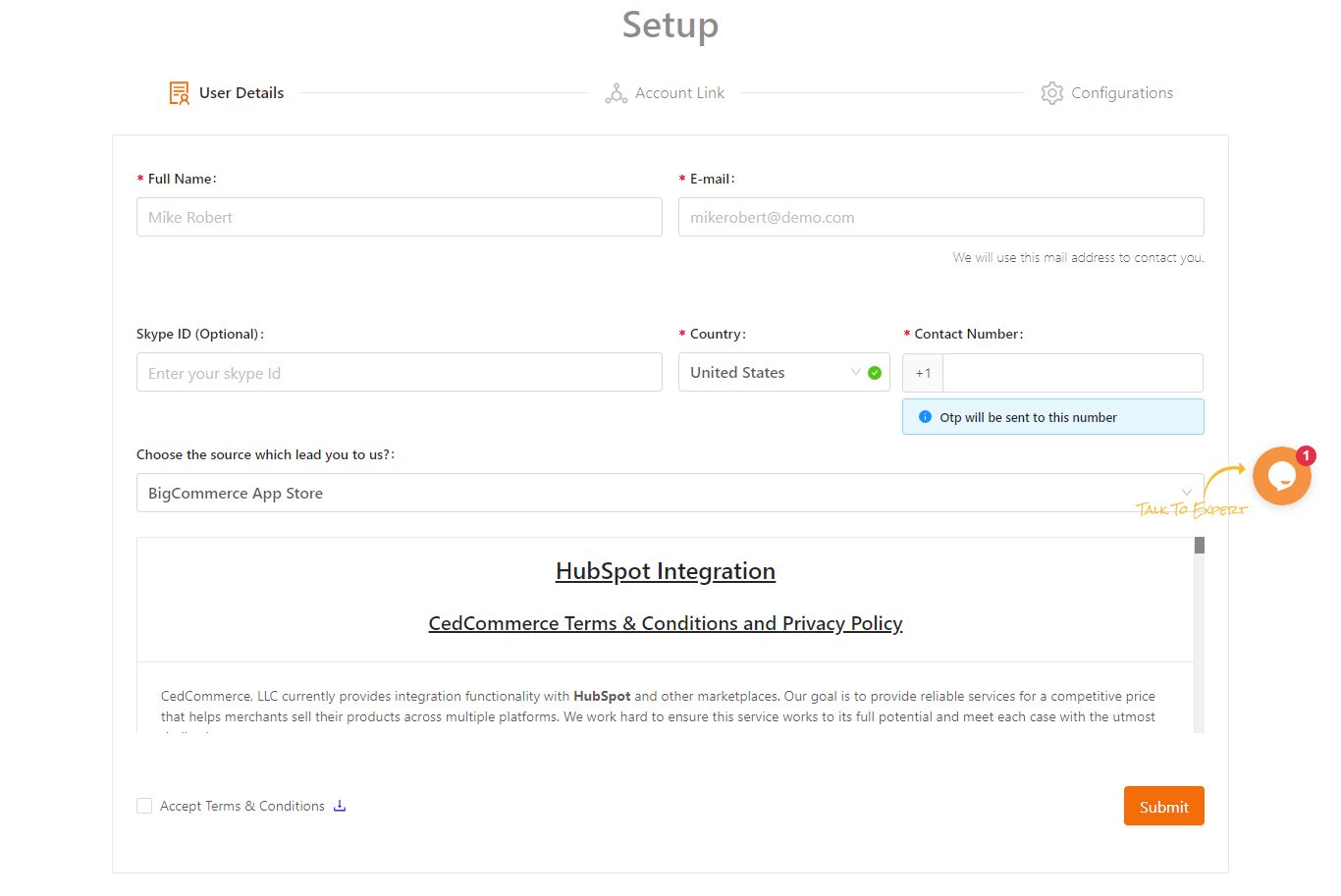The height and width of the screenshot is (896, 1341).
Task: Click the Account Link step icon
Action: (617, 93)
